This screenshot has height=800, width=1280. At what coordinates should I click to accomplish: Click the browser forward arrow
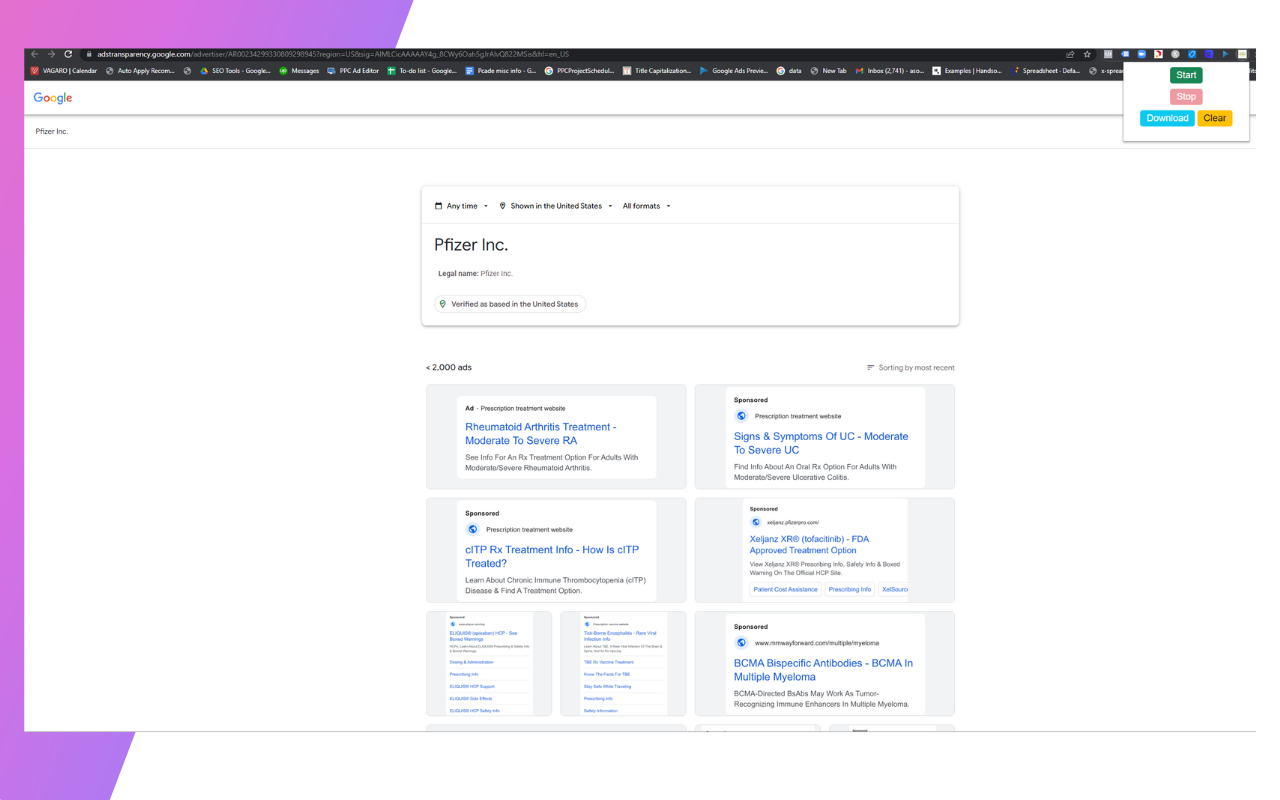pos(51,54)
